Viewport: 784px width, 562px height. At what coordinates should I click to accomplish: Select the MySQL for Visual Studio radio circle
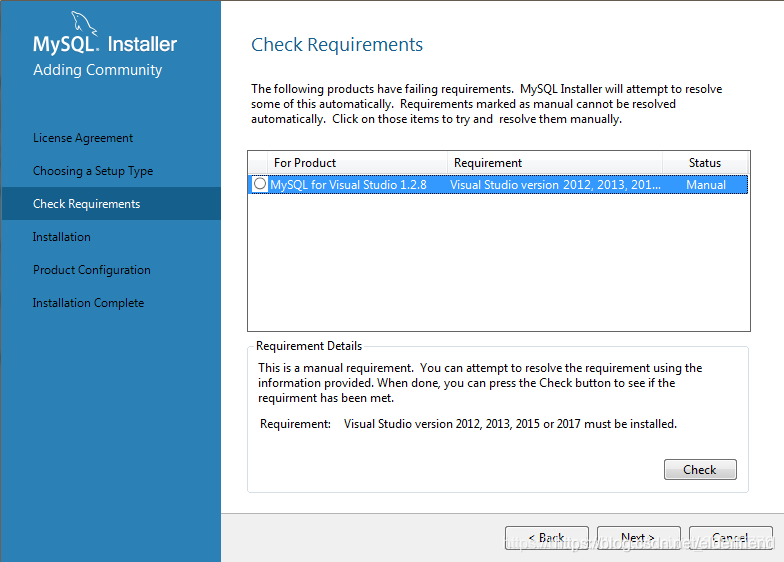coord(260,184)
